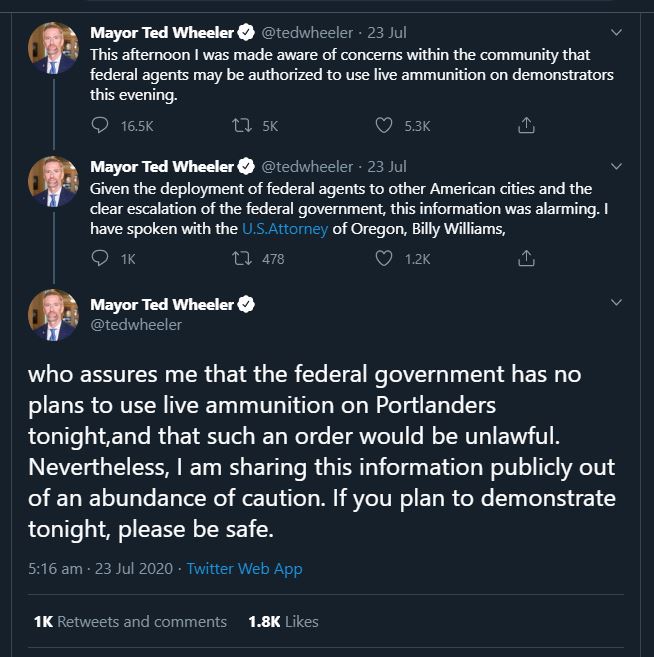Like the first tweet with 5.3K likes
654x657 pixels.
coord(383,125)
